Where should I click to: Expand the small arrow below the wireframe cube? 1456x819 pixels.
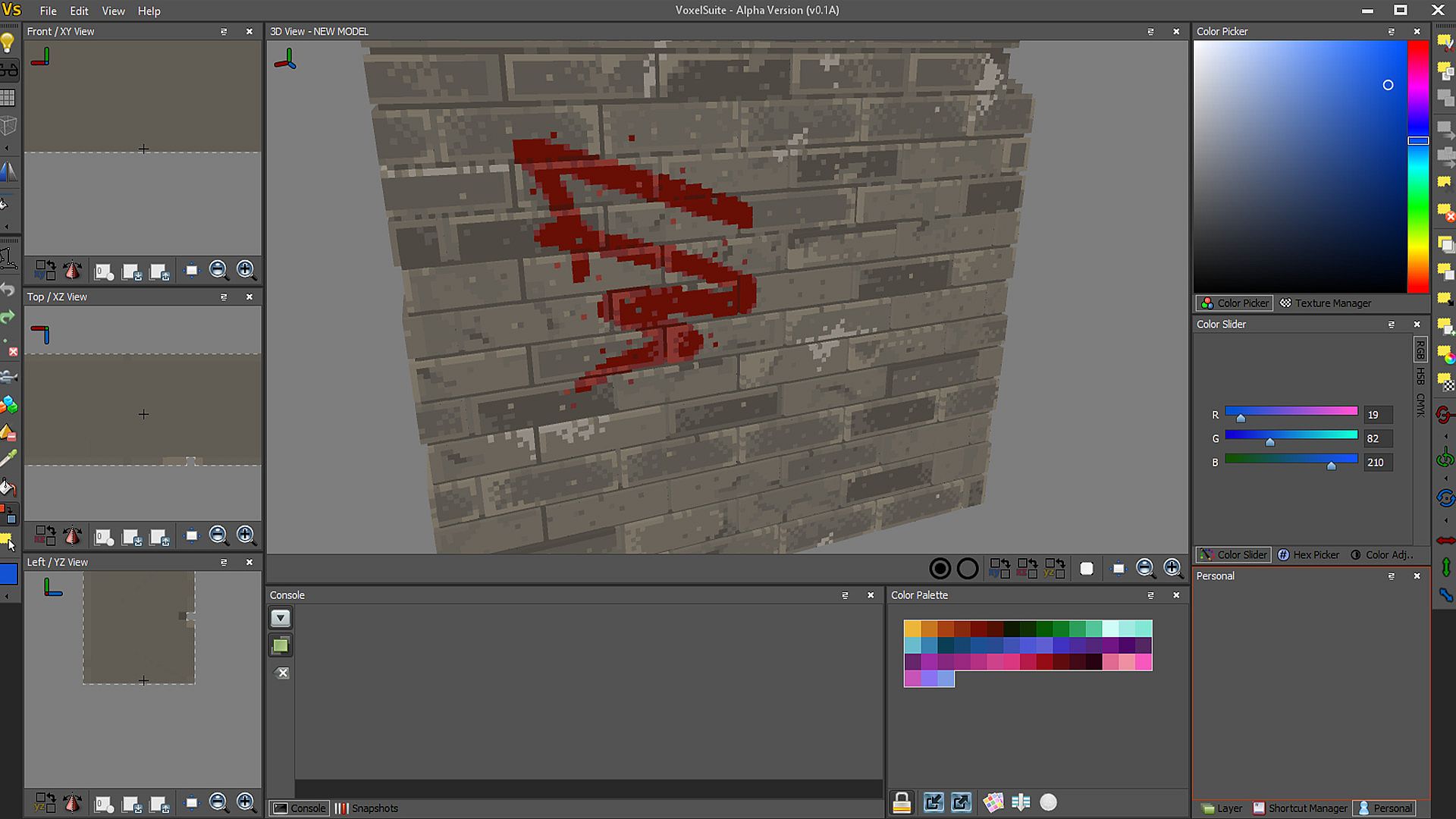7,149
